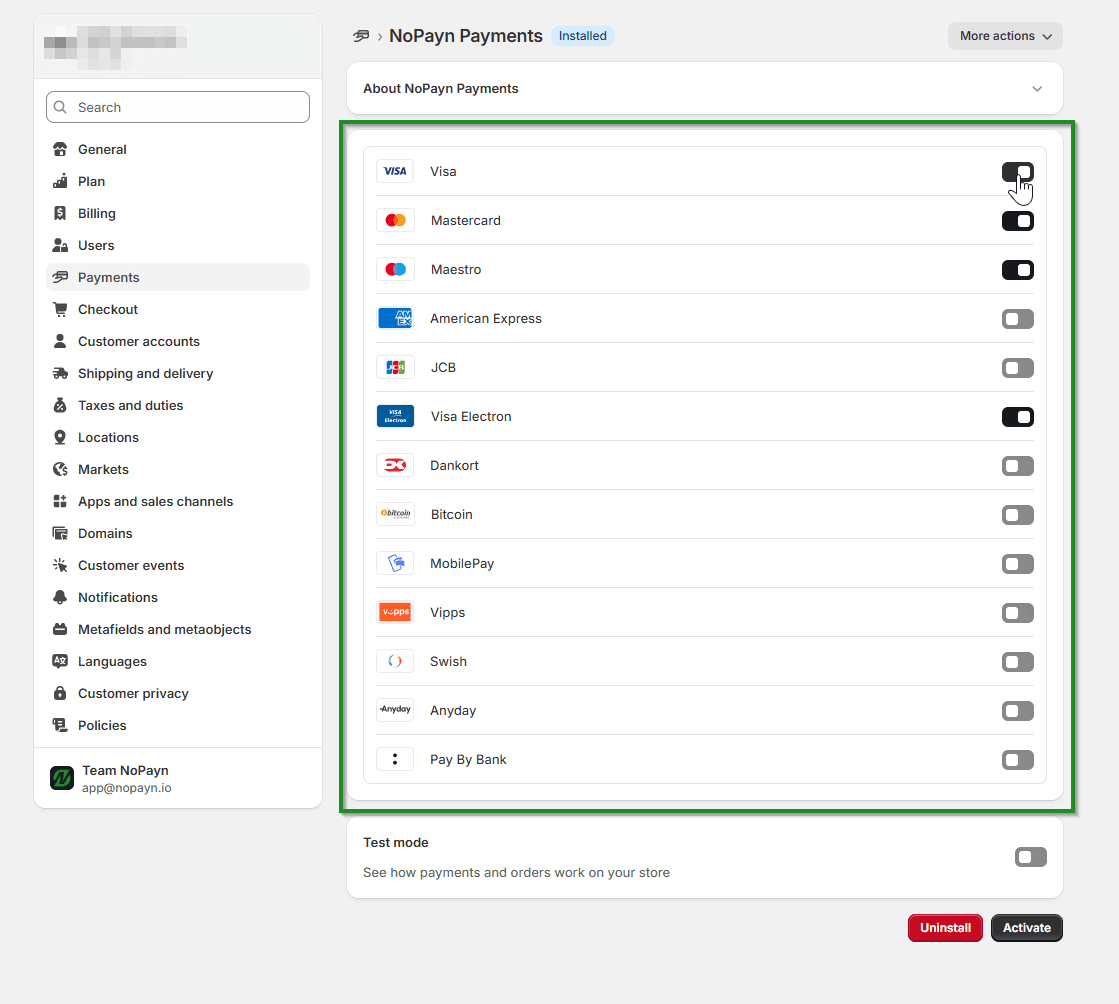Open the More actions dropdown
1119x1004 pixels.
point(1004,35)
